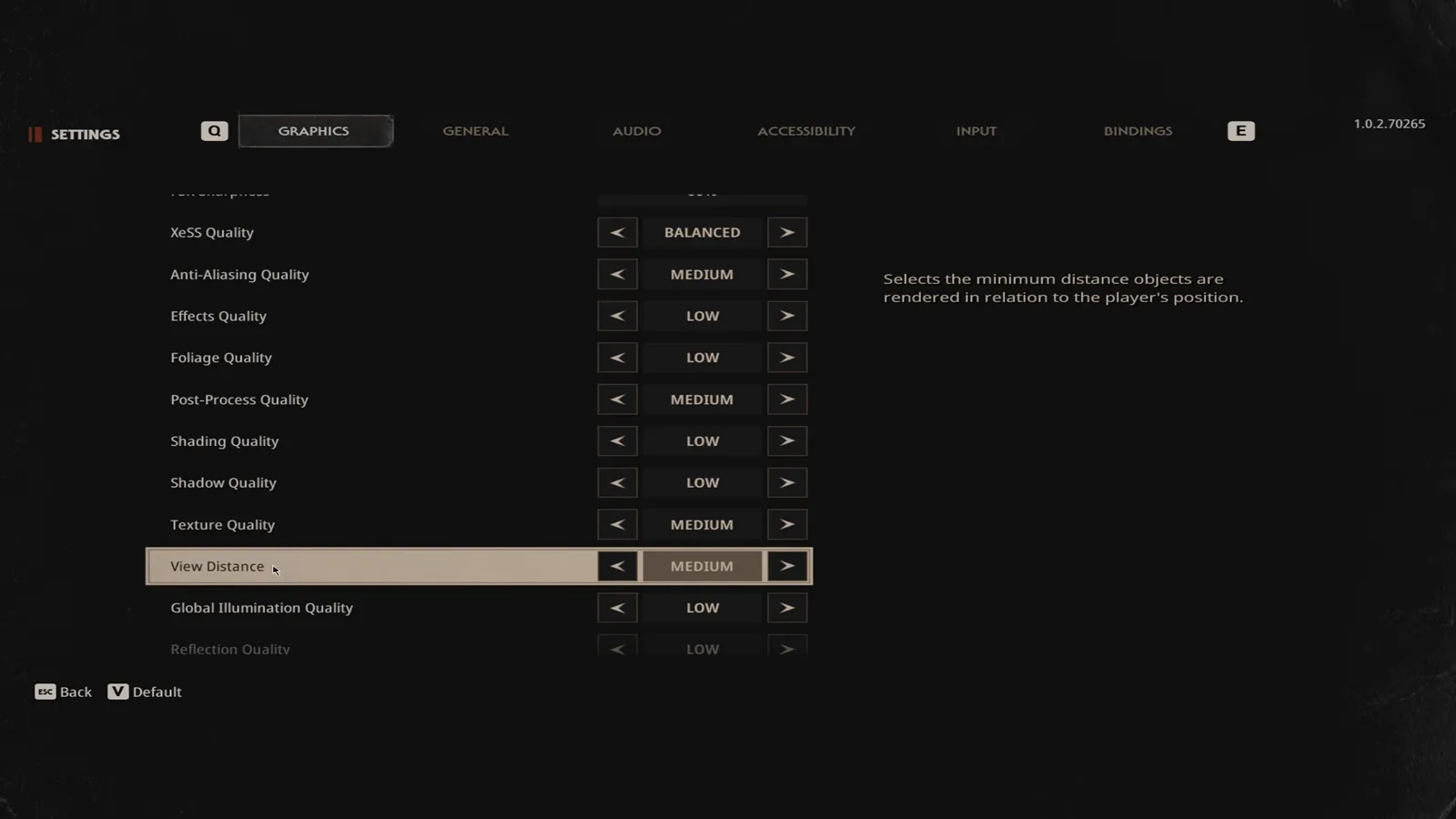The width and height of the screenshot is (1456, 819).
Task: Select the XeSS Quality row label
Action: pyautogui.click(x=212, y=233)
